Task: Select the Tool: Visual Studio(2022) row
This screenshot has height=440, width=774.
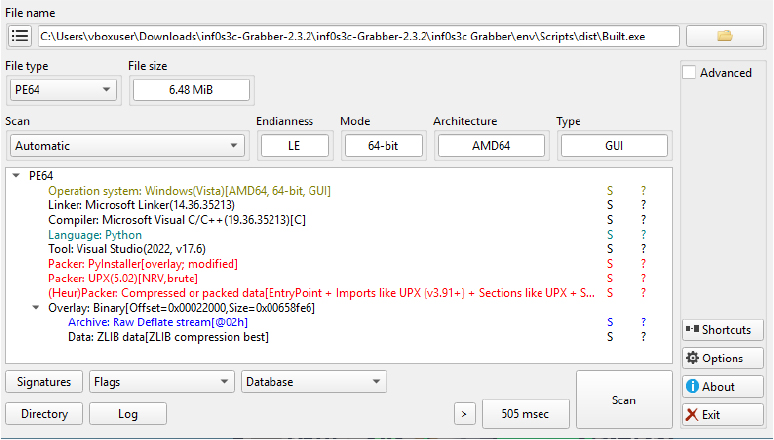Action: pos(127,249)
